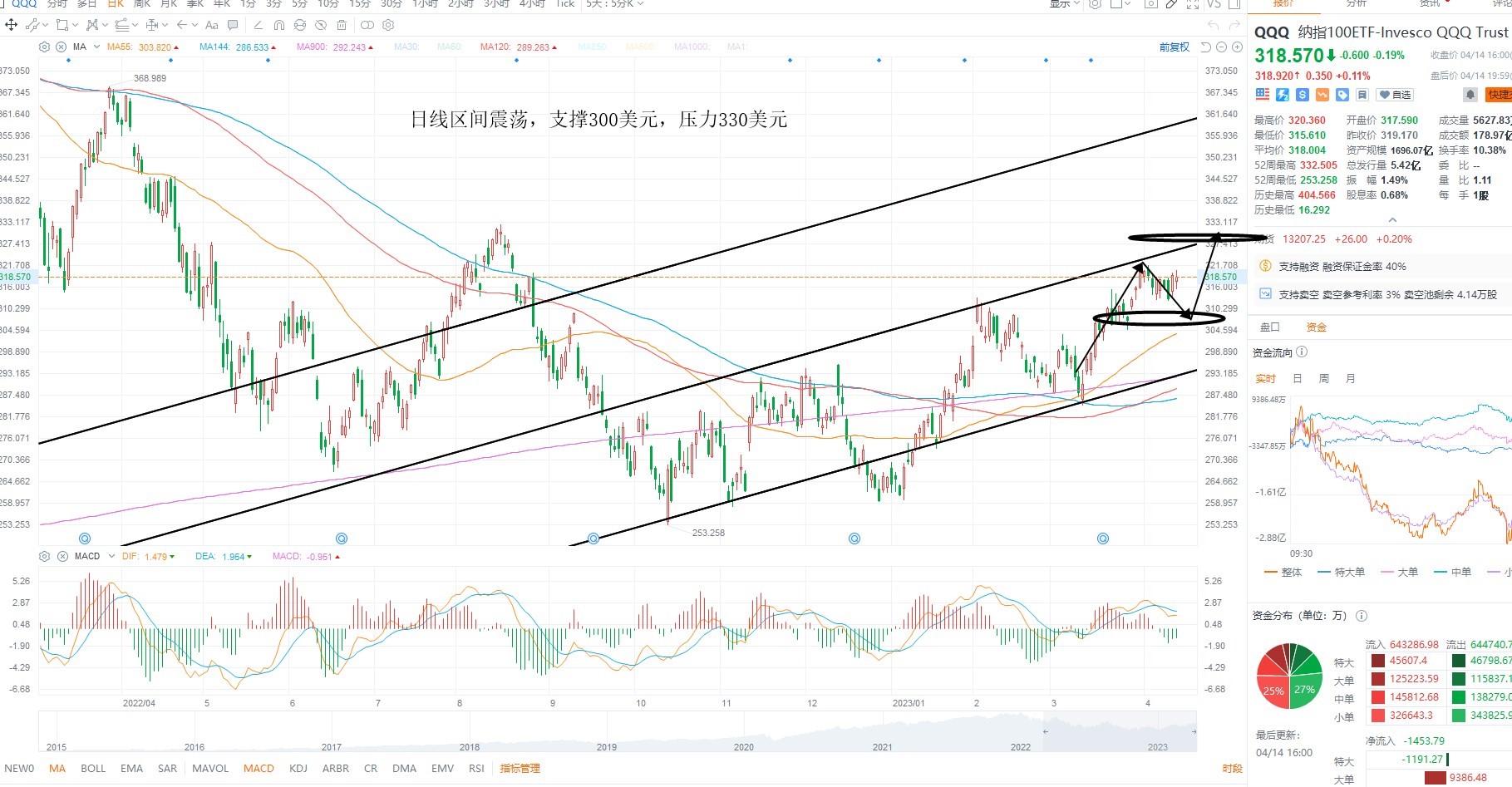Viewport: 1512px width, 787px height.
Task: Open the line drawing tool dropdown
Action: [x=46, y=25]
